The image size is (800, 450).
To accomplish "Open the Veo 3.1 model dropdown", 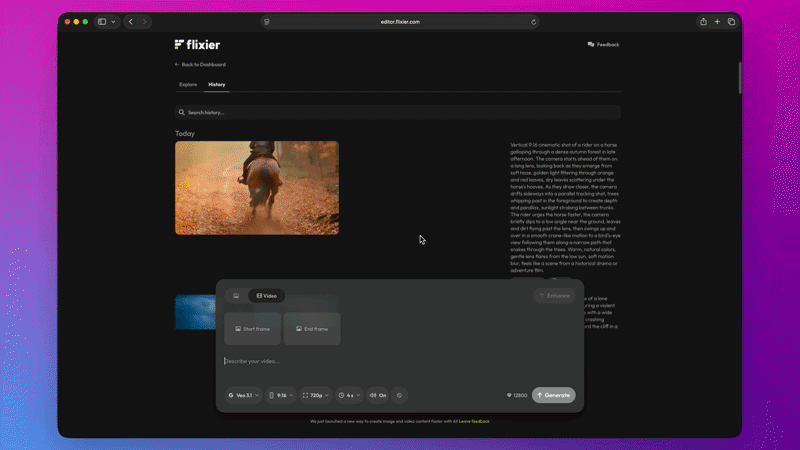I will 243,395.
